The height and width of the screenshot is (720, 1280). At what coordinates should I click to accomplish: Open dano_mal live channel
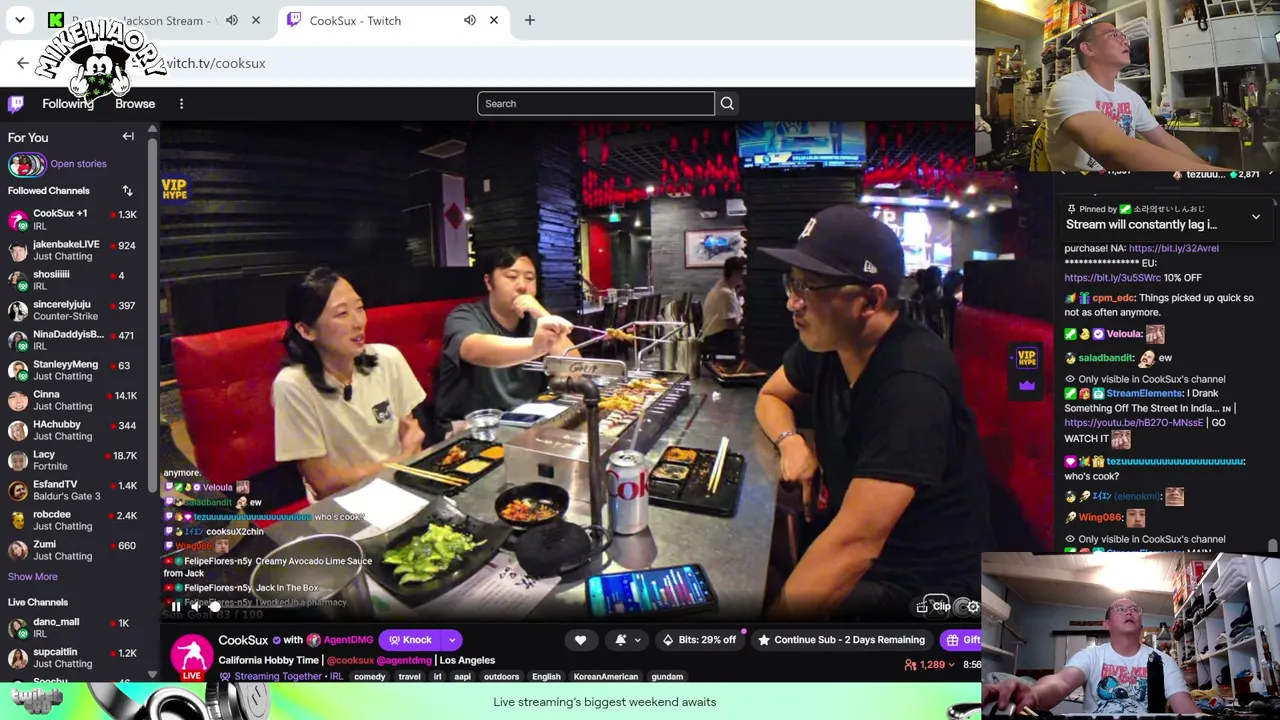(x=72, y=628)
